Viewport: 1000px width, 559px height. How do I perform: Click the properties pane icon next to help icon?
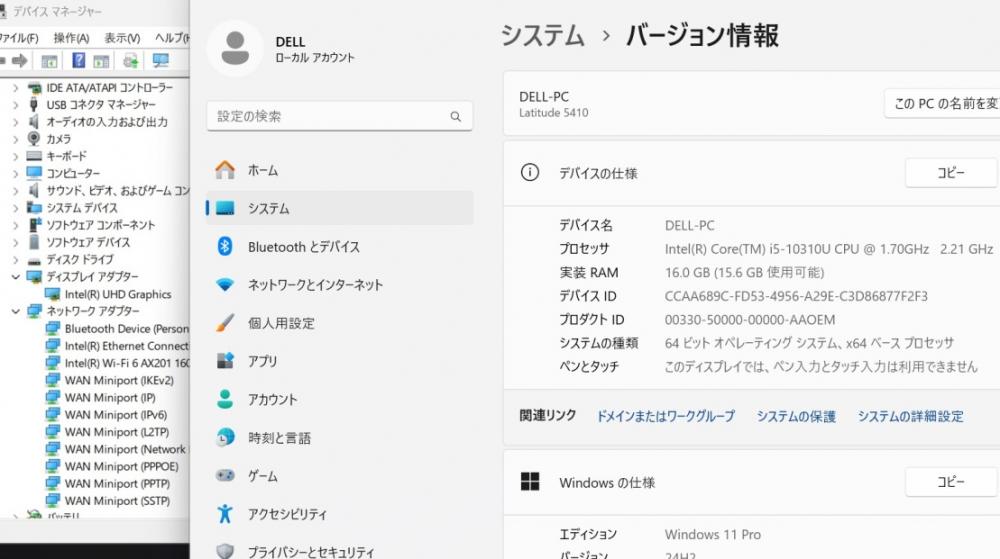pyautogui.click(x=101, y=61)
